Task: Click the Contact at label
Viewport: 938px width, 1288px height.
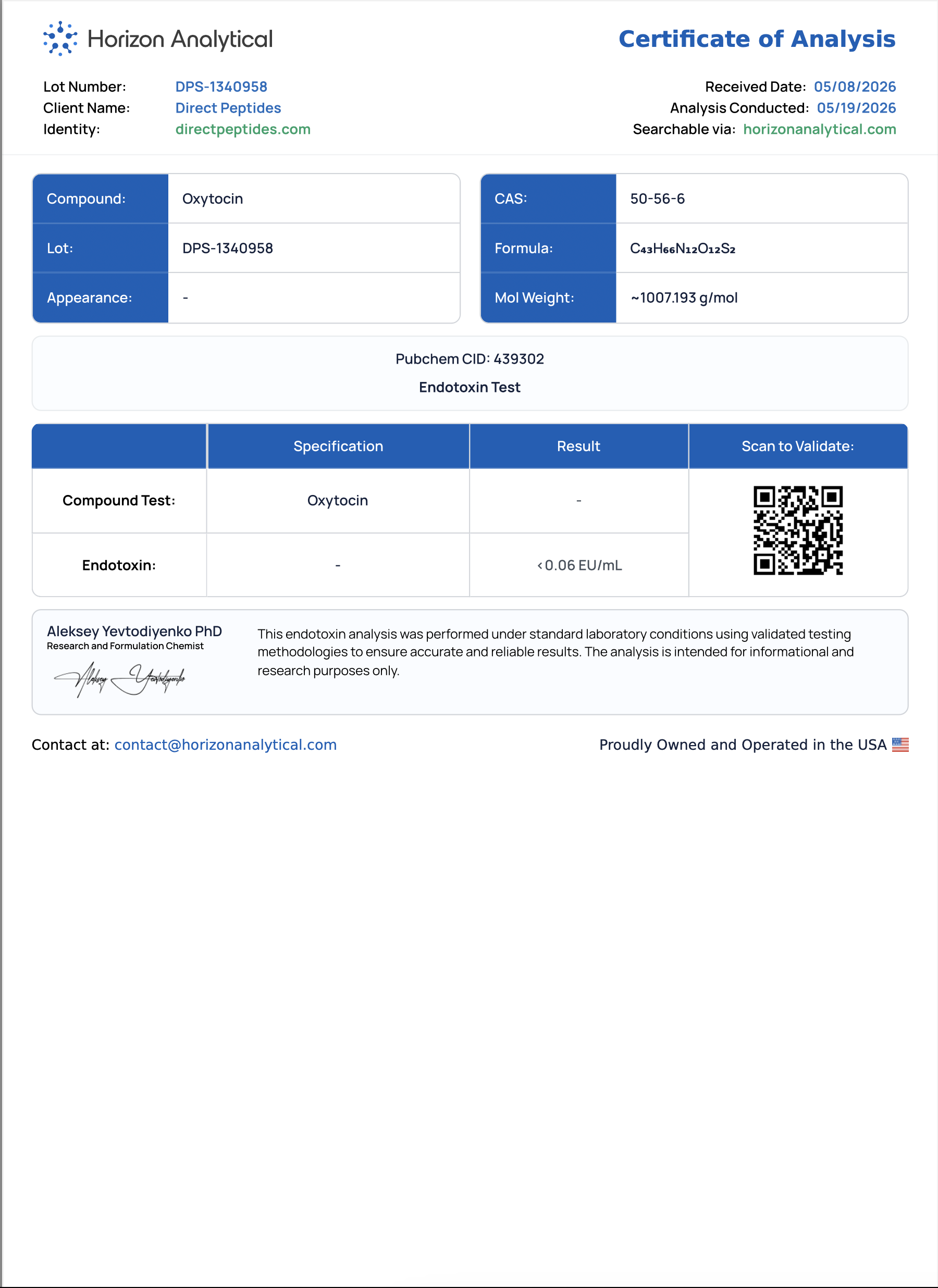Action: pyautogui.click(x=70, y=745)
